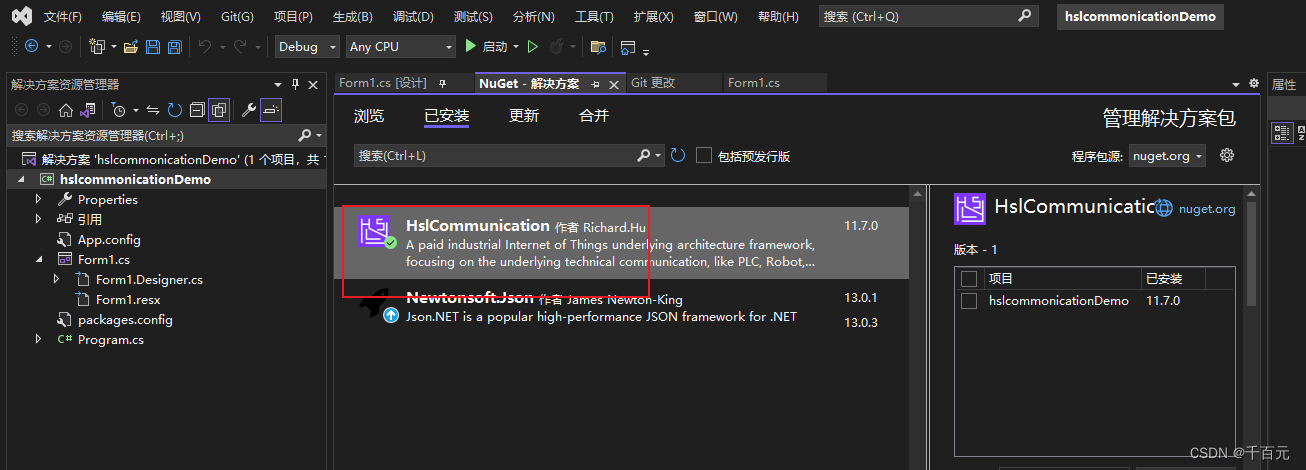Expand the Properties node in Solution Explorer
The image size is (1306, 470).
click(x=38, y=199)
